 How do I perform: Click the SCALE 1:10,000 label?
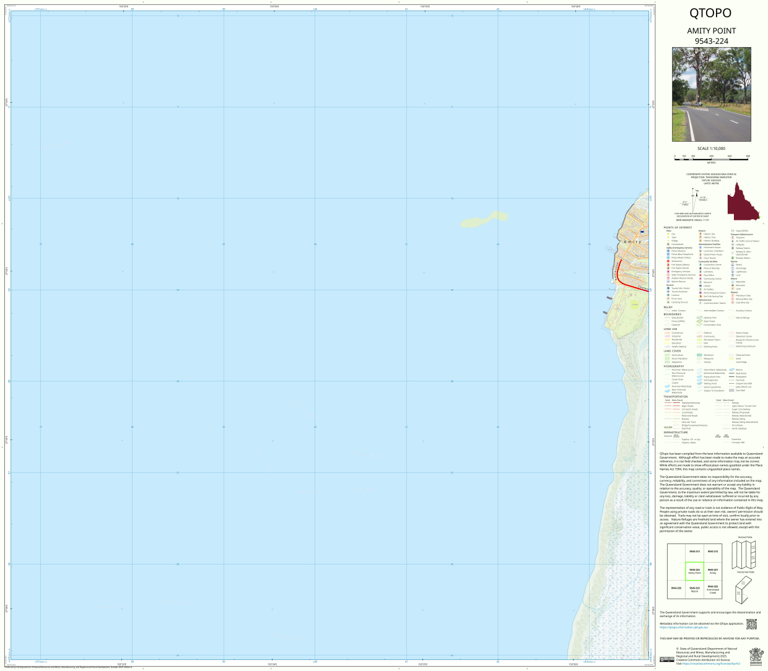(x=711, y=148)
